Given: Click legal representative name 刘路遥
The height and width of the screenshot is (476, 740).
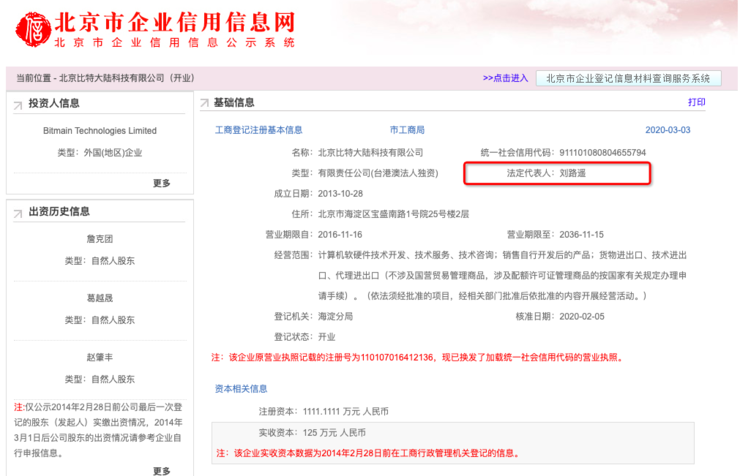Looking at the screenshot, I should click(x=572, y=173).
